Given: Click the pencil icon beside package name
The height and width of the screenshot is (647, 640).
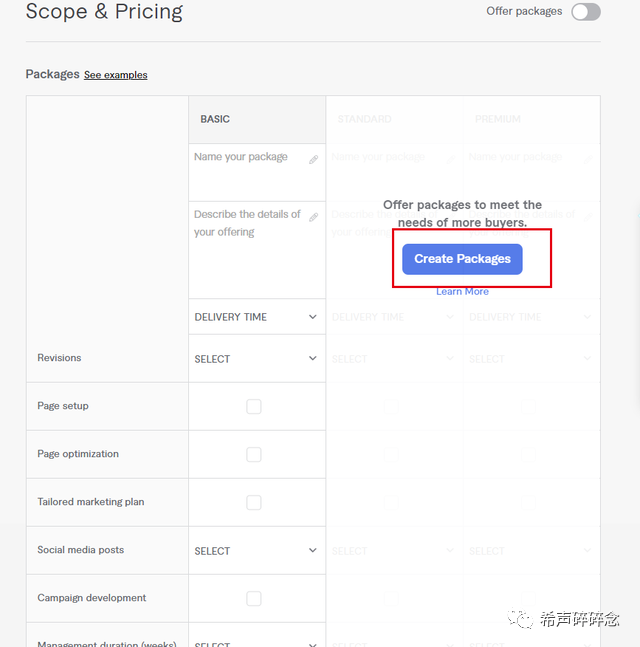Looking at the screenshot, I should [313, 159].
